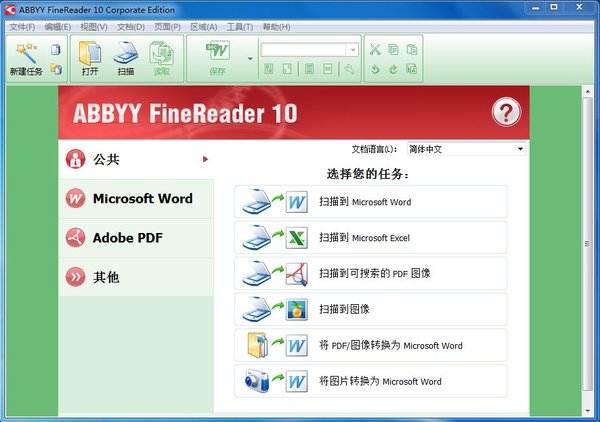Click the 读取 read pages icon
The width and height of the screenshot is (600, 422).
pos(161,53)
